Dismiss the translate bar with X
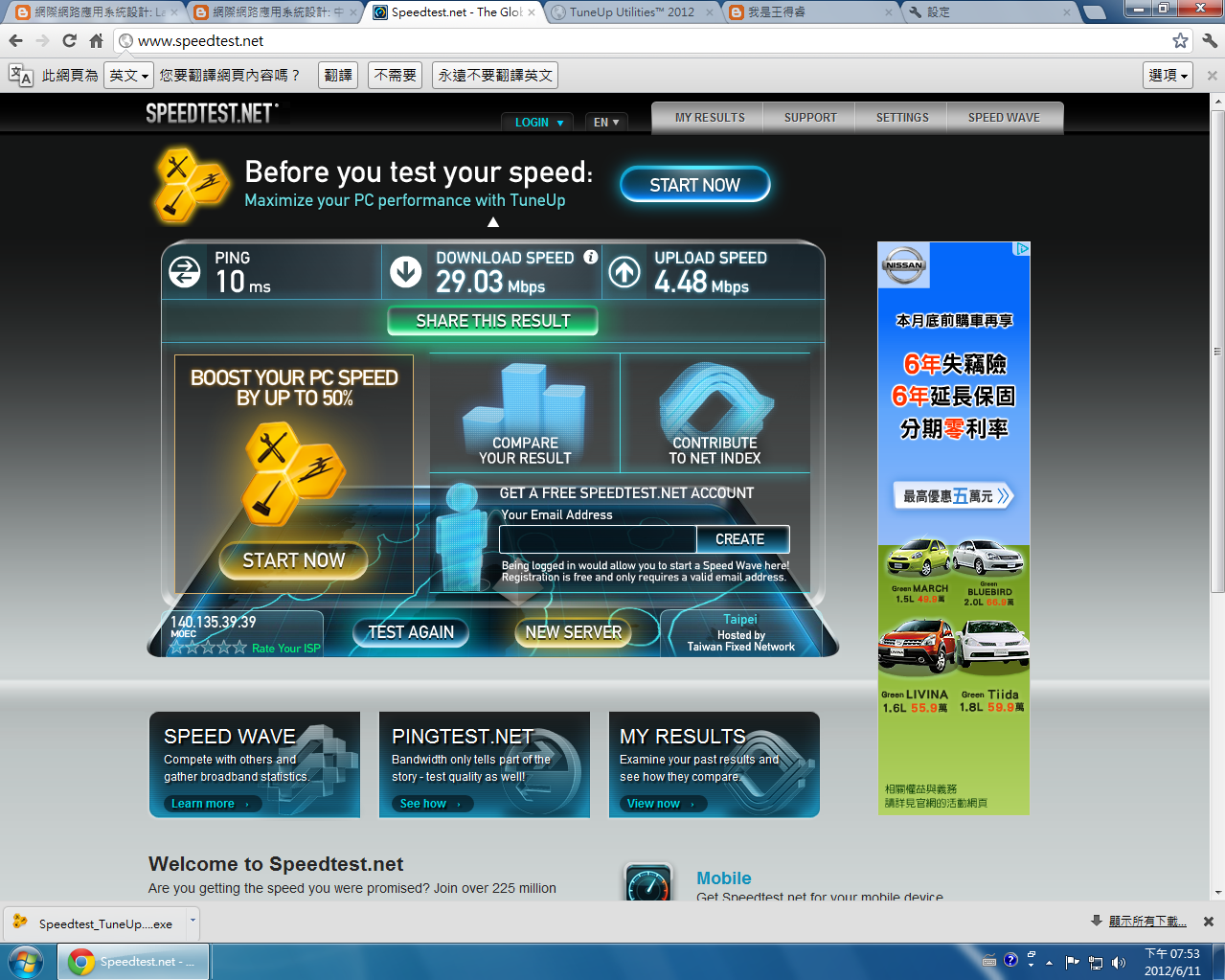Screen dimensions: 1225x980 [x=1212, y=76]
